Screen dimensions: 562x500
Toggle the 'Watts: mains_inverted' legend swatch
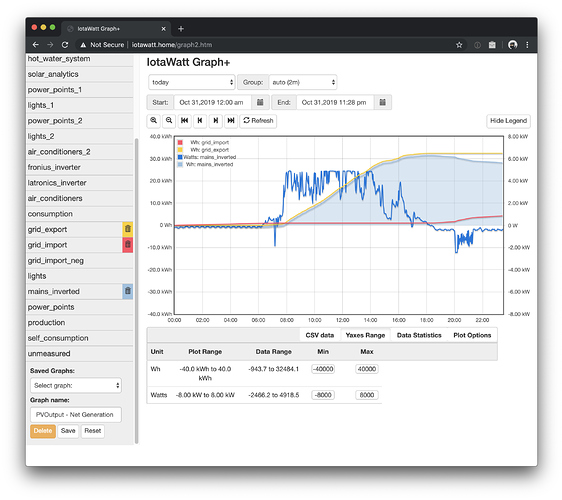tap(180, 157)
